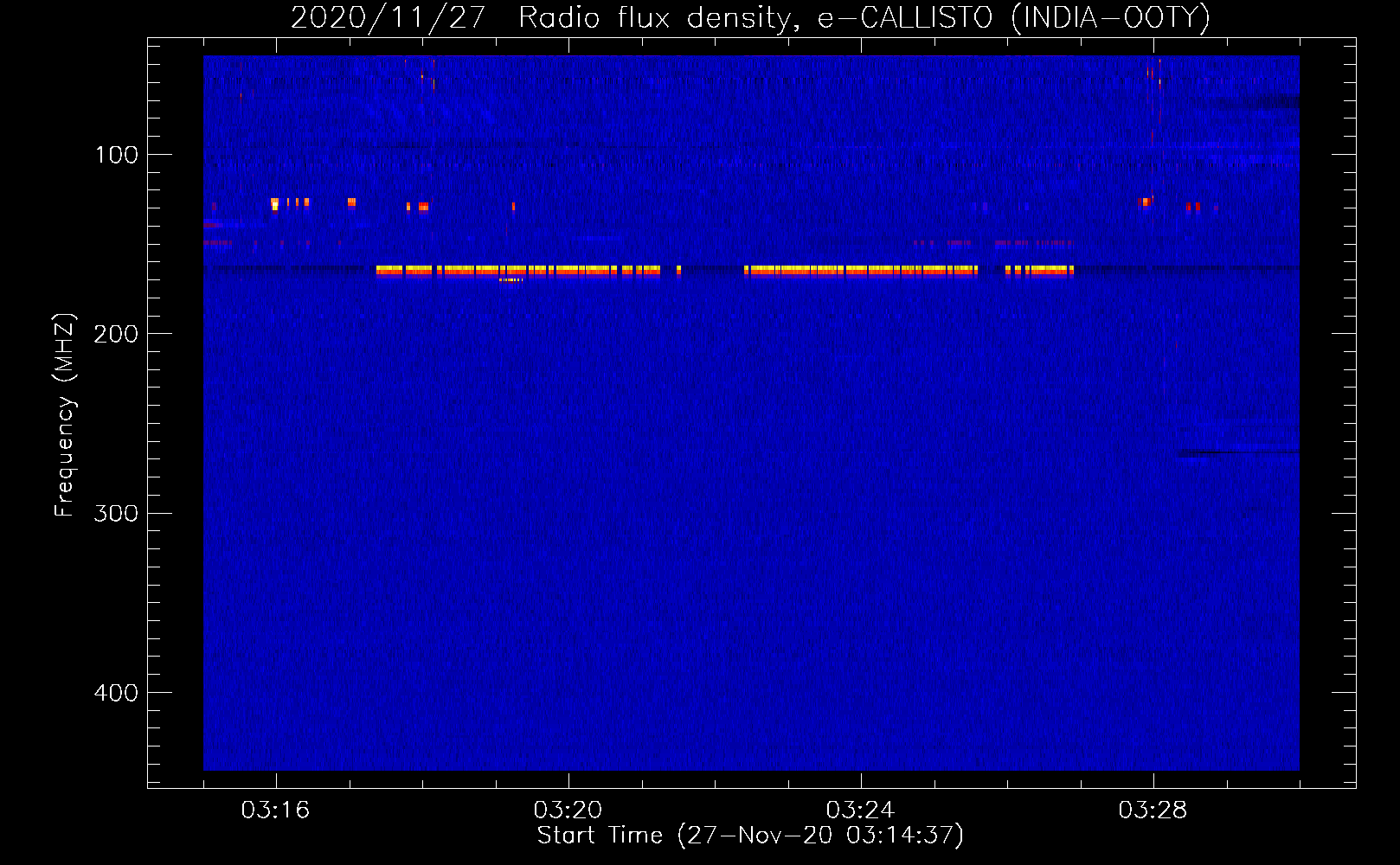Click the 'Start Time (27-Nov-20 03:14:37)' label
The width and height of the screenshot is (1400, 865).
[750, 836]
